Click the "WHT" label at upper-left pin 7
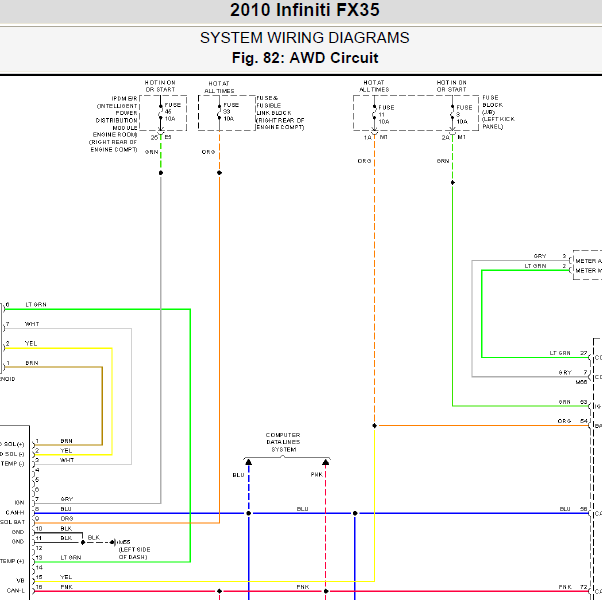Screen dimensions: 602x600 click(x=32, y=324)
